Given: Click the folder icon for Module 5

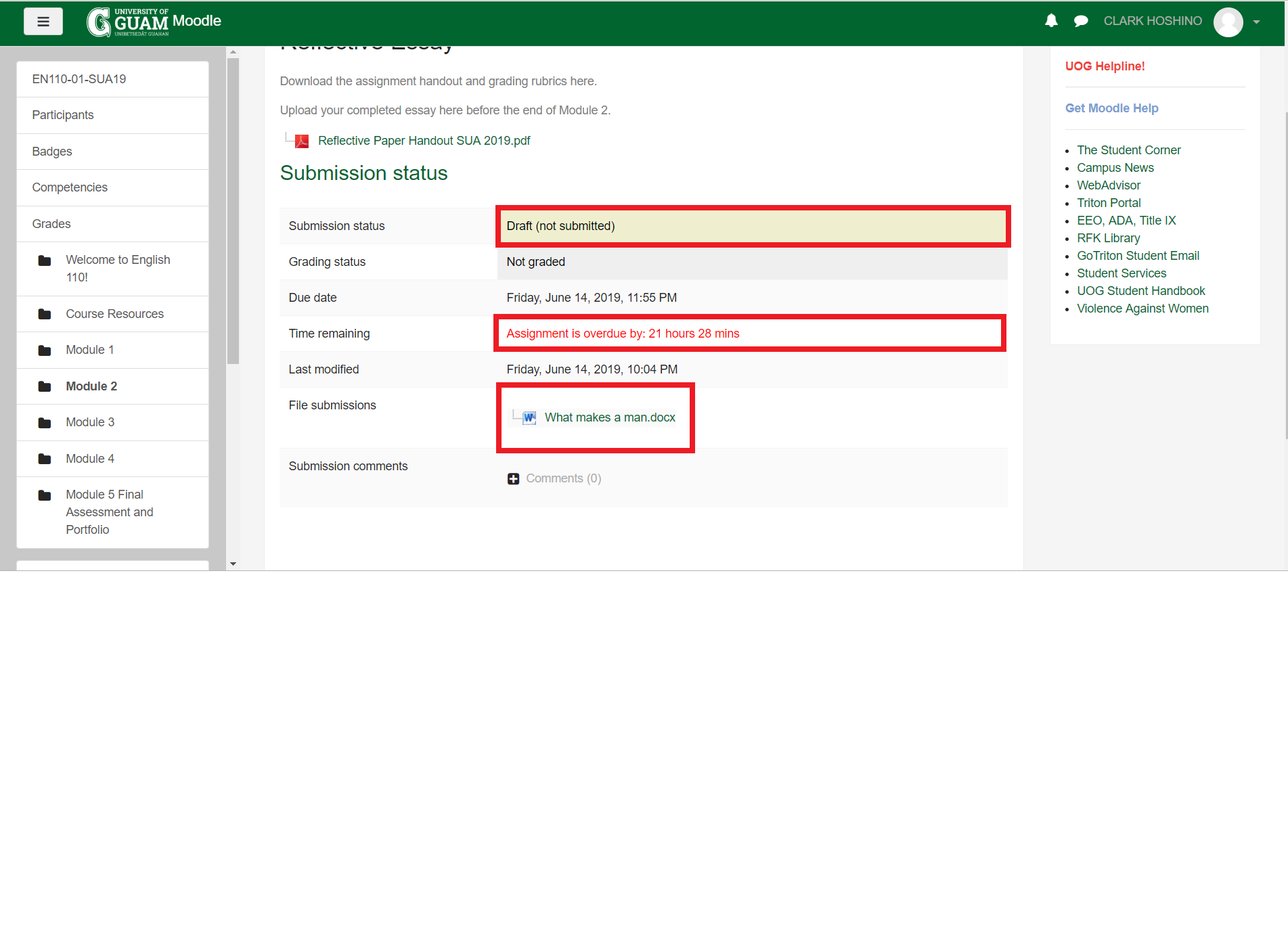Looking at the screenshot, I should click(x=45, y=495).
